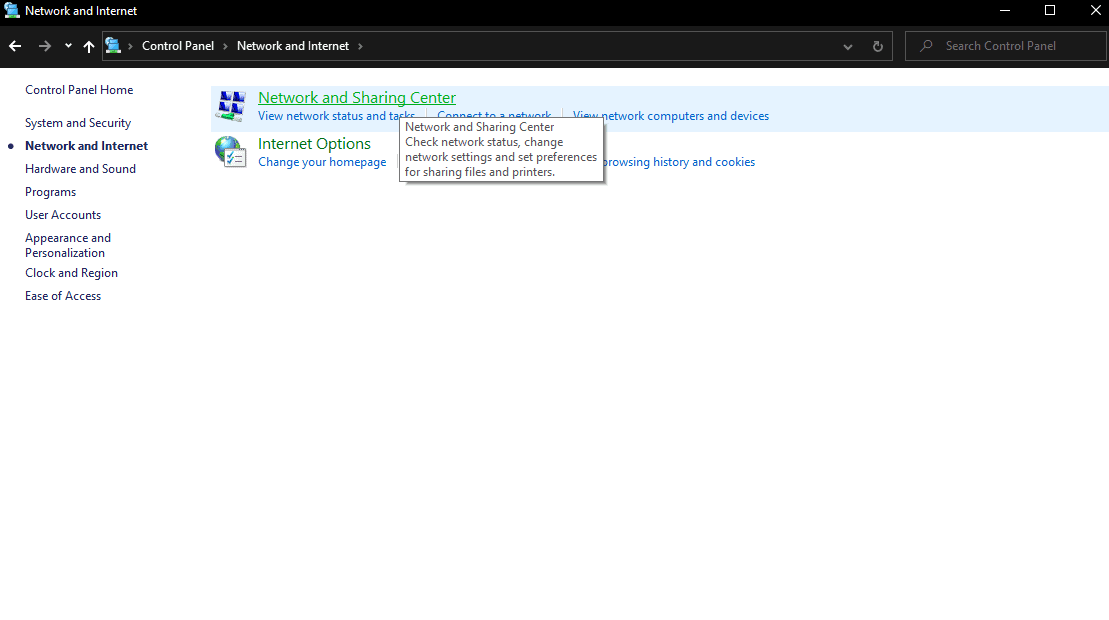Select System and Security in the sidebar
Image resolution: width=1109 pixels, height=620 pixels.
(x=77, y=122)
